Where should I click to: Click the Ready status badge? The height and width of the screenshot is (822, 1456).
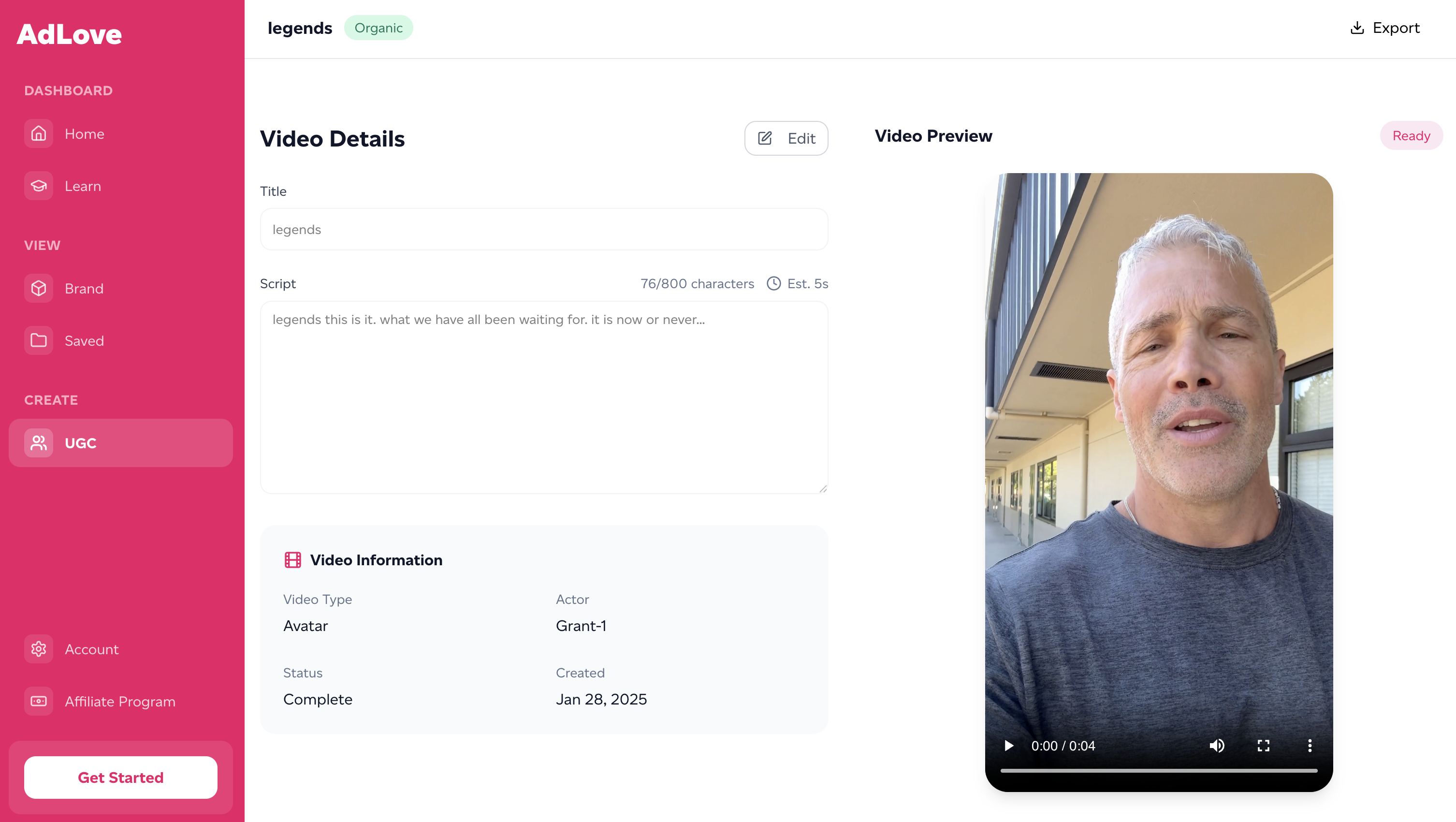pyautogui.click(x=1412, y=136)
